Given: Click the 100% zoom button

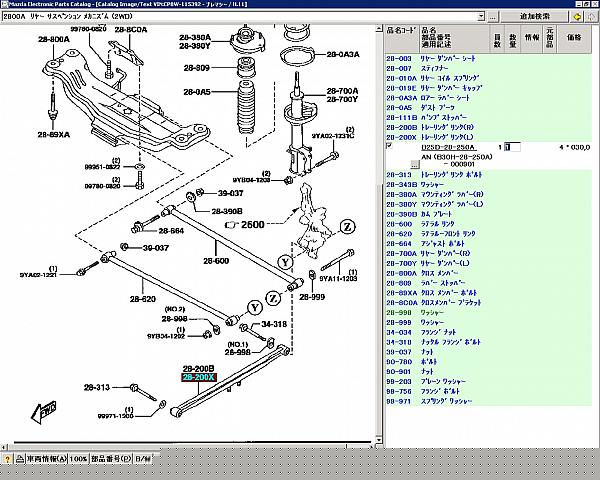Looking at the screenshot, I should click(78, 459).
